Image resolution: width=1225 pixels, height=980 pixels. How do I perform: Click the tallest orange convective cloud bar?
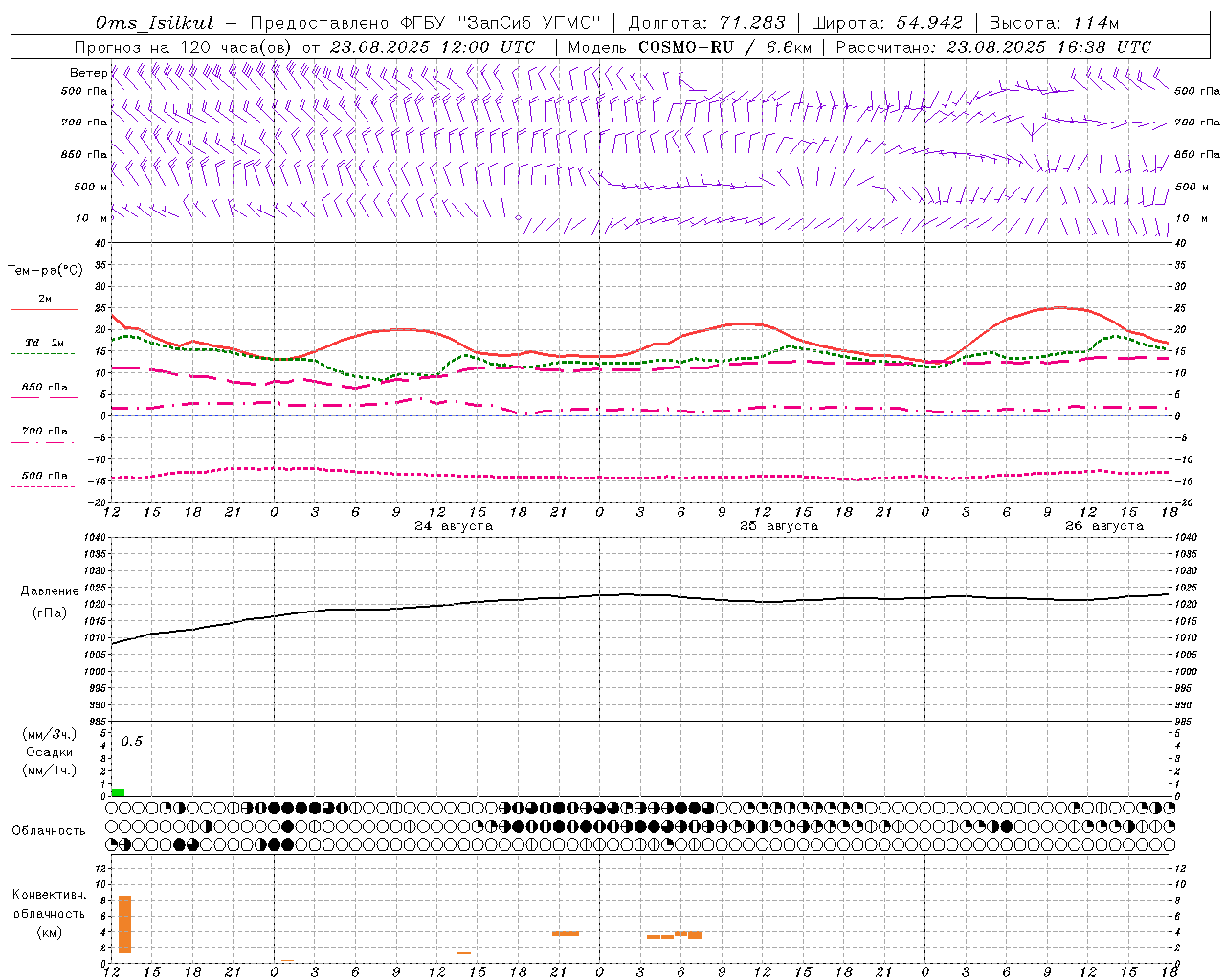(x=124, y=924)
